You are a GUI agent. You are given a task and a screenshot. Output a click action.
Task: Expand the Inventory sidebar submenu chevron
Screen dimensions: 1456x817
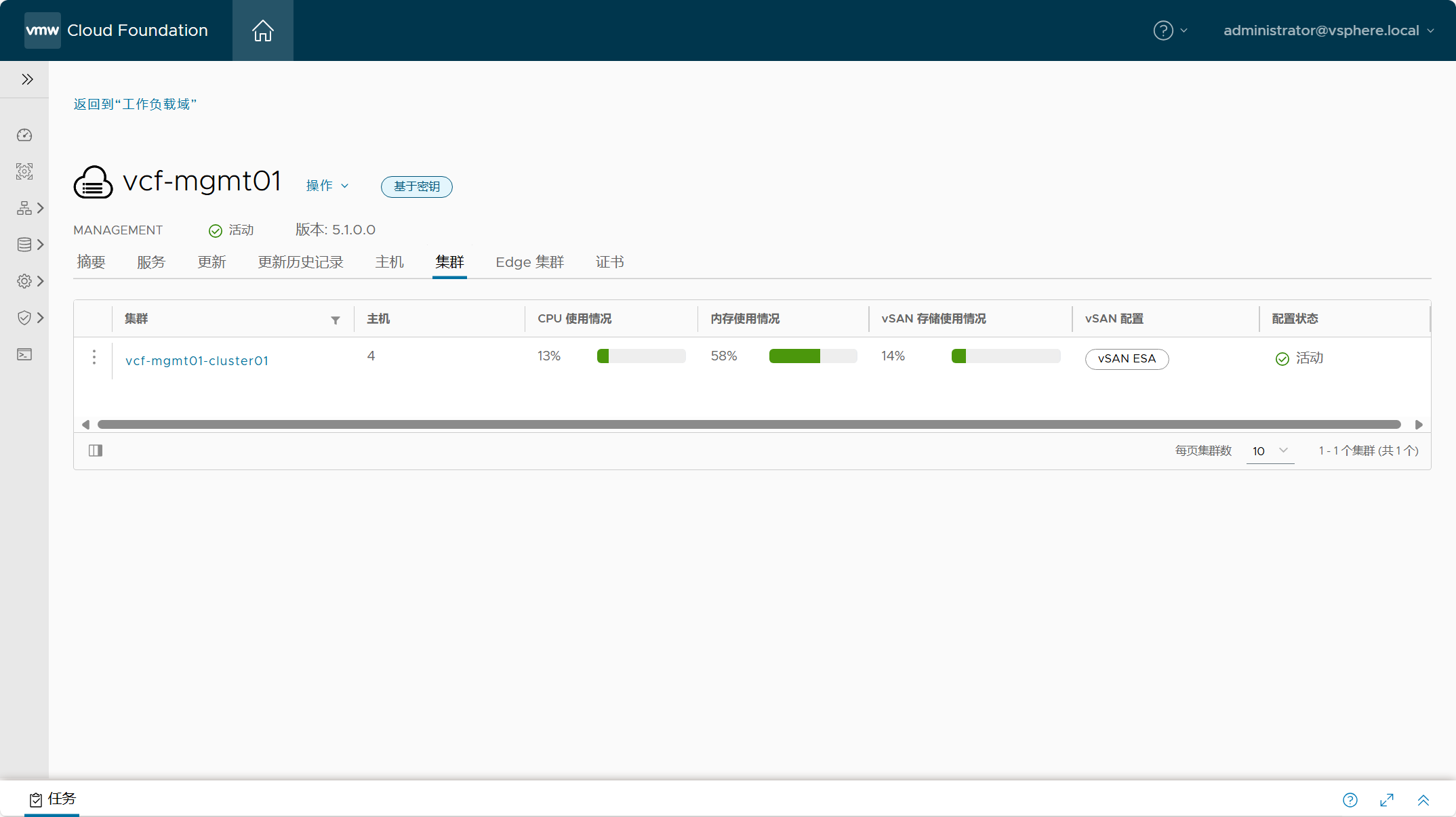click(x=41, y=208)
